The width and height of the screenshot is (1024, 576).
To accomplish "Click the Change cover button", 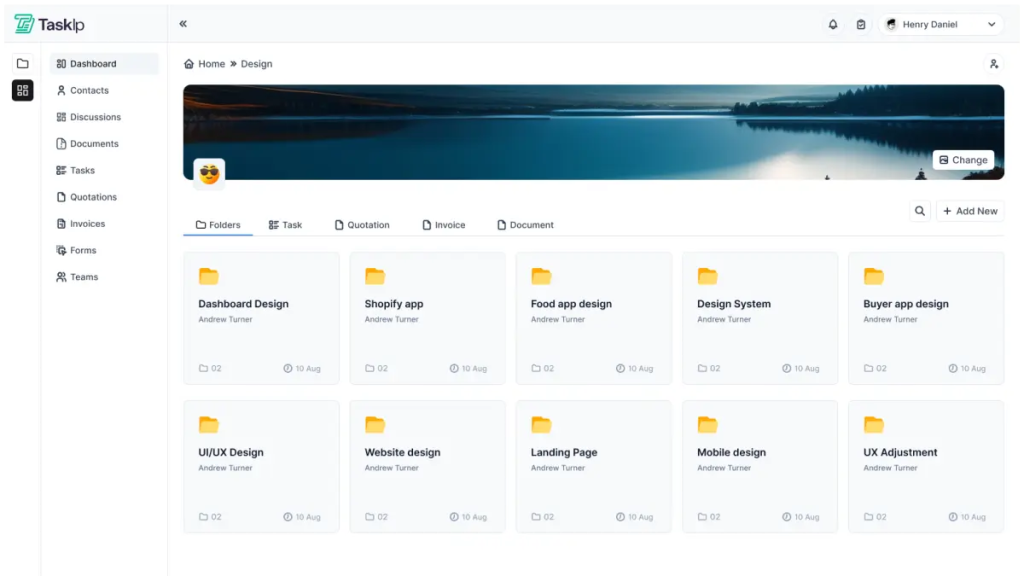I will pos(963,160).
